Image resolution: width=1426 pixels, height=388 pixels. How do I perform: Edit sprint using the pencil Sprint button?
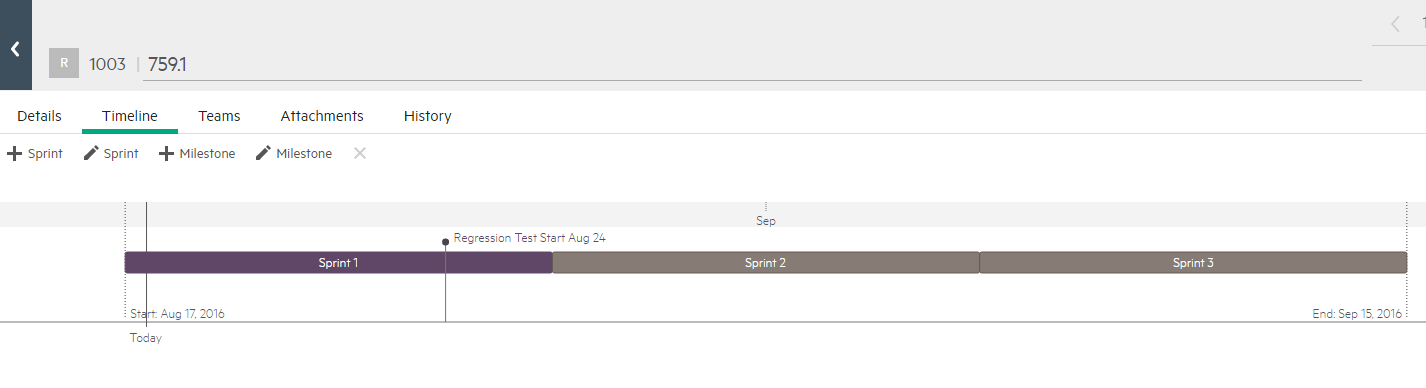(111, 154)
